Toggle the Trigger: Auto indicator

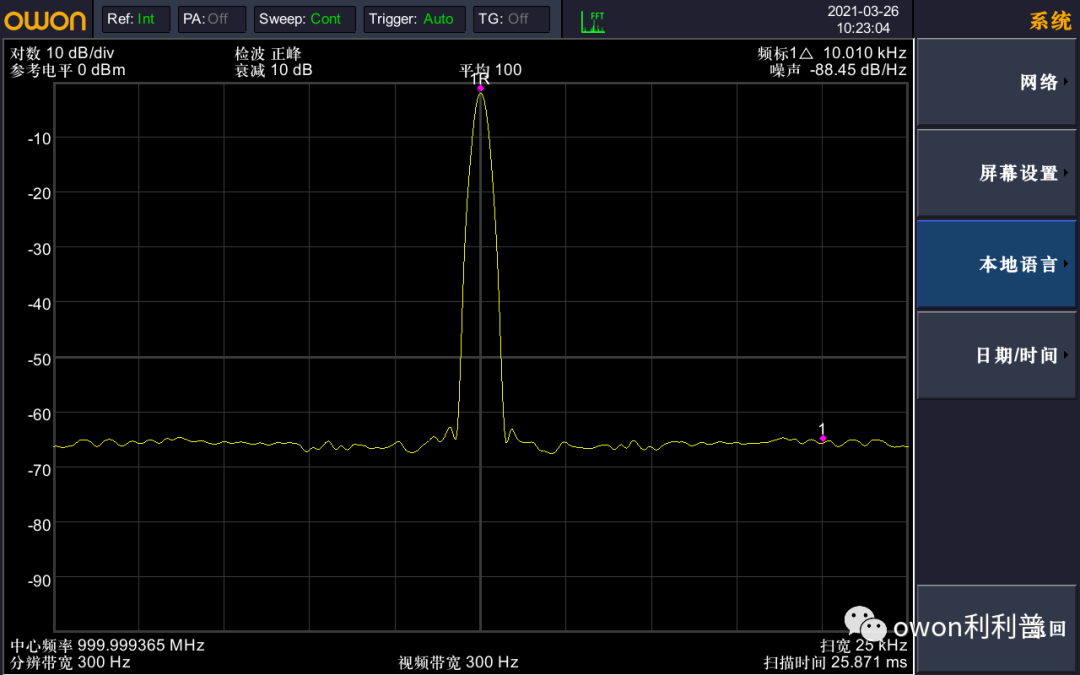pyautogui.click(x=415, y=19)
